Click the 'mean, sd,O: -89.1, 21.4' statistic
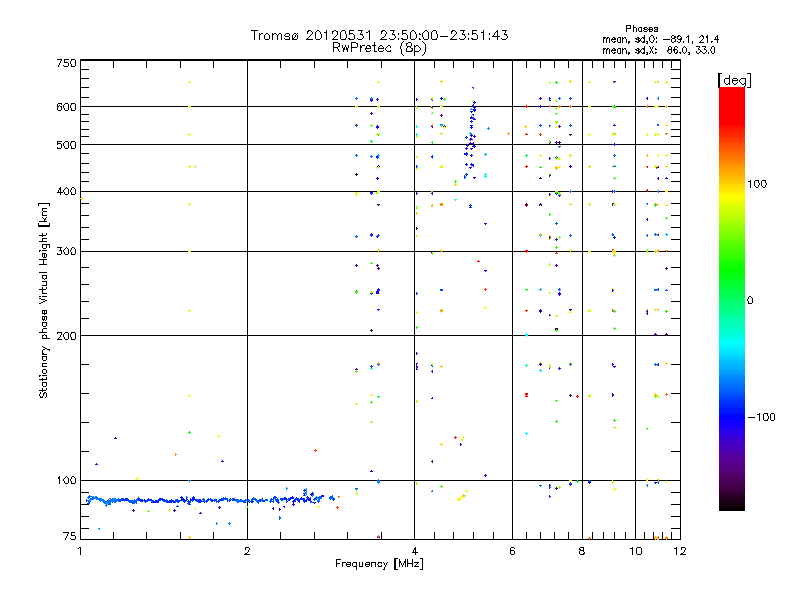 [x=660, y=39]
